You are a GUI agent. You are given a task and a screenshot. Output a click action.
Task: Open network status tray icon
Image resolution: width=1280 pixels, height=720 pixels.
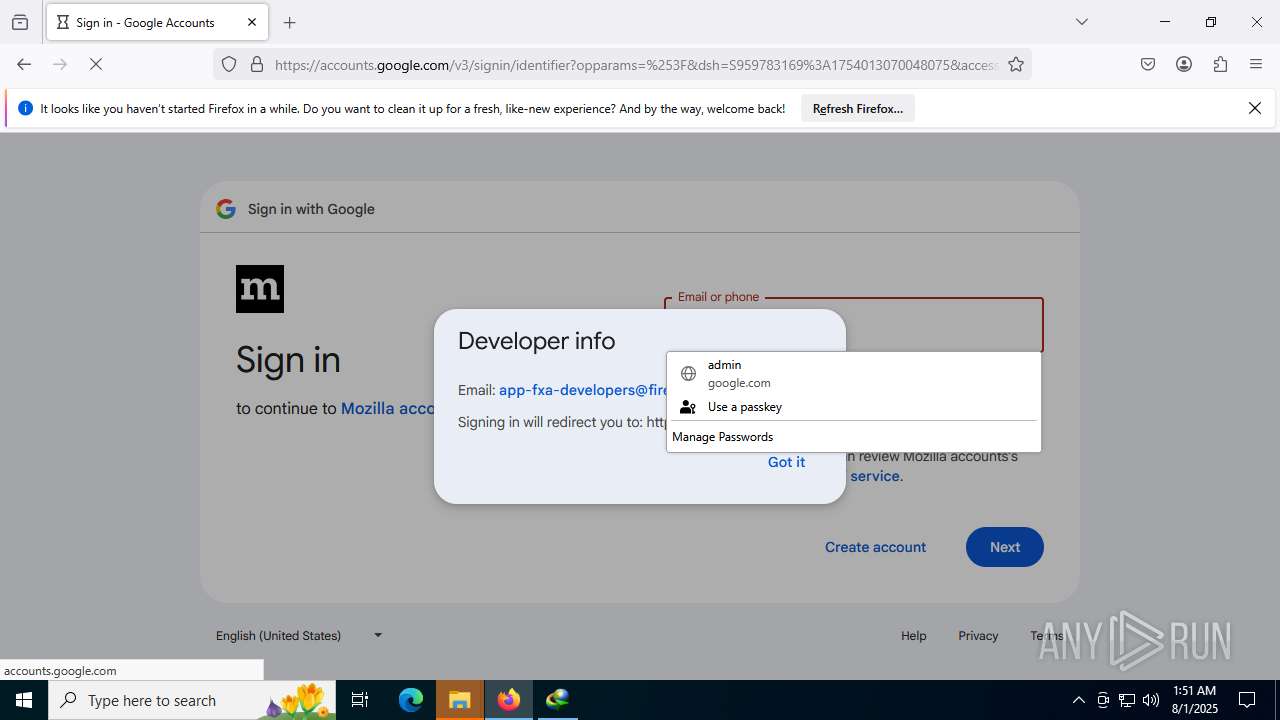tap(1127, 700)
